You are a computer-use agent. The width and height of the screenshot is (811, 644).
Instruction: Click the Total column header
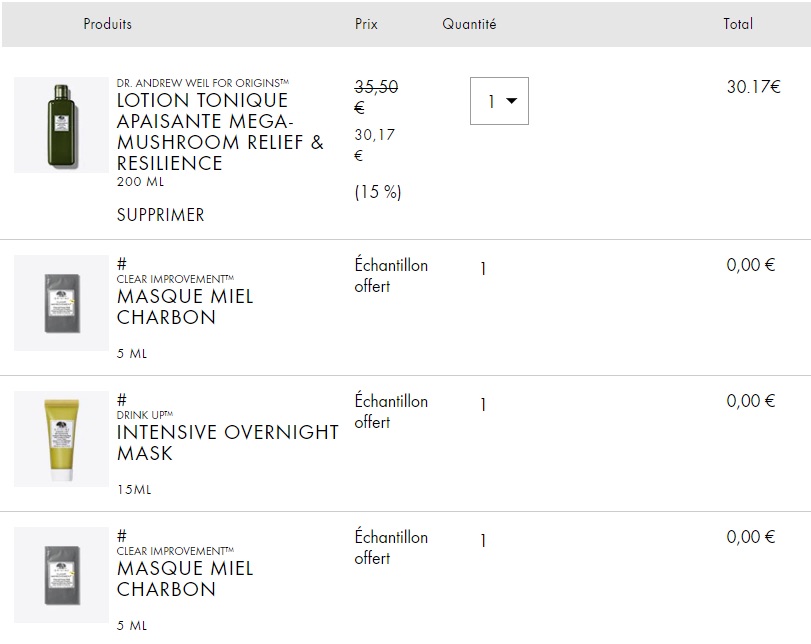coord(738,24)
